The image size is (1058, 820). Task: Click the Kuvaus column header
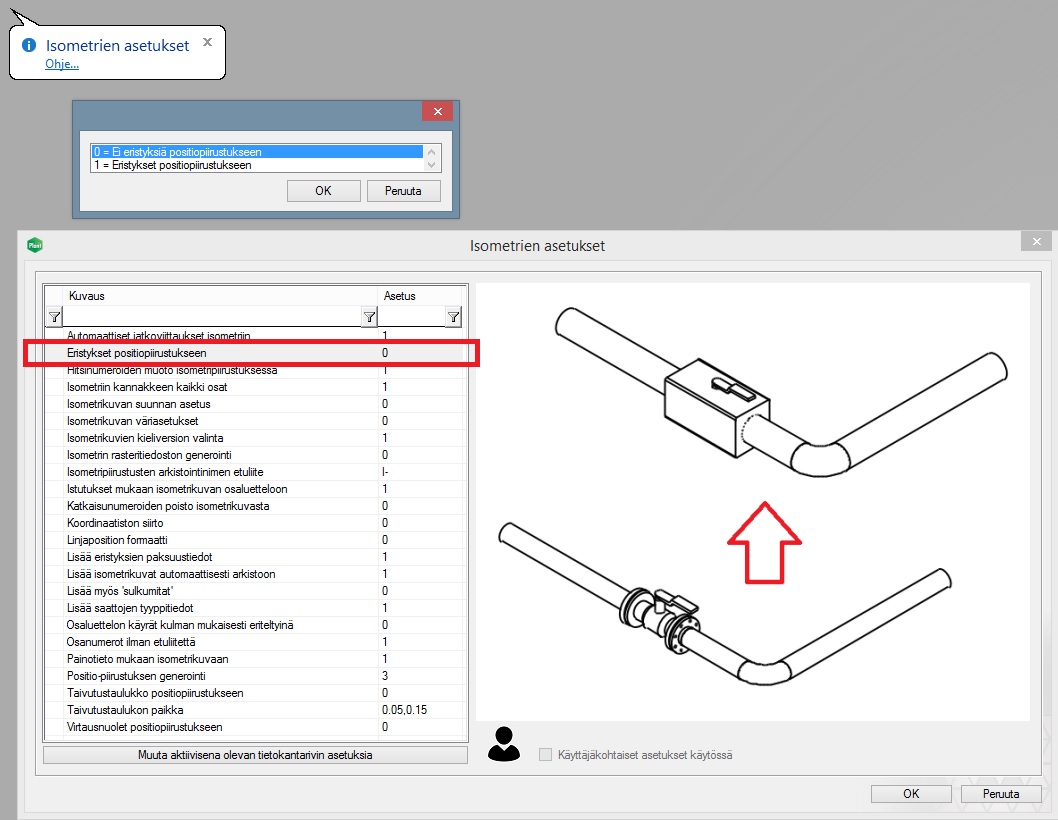coord(220,296)
